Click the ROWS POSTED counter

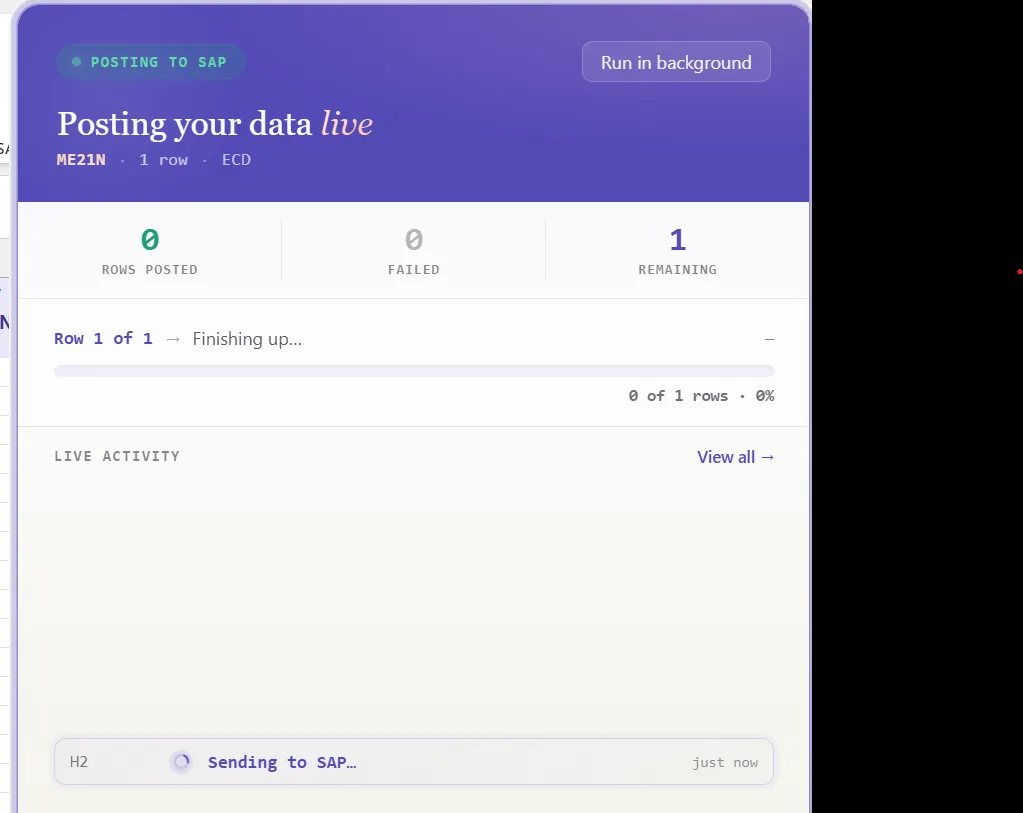(x=149, y=251)
